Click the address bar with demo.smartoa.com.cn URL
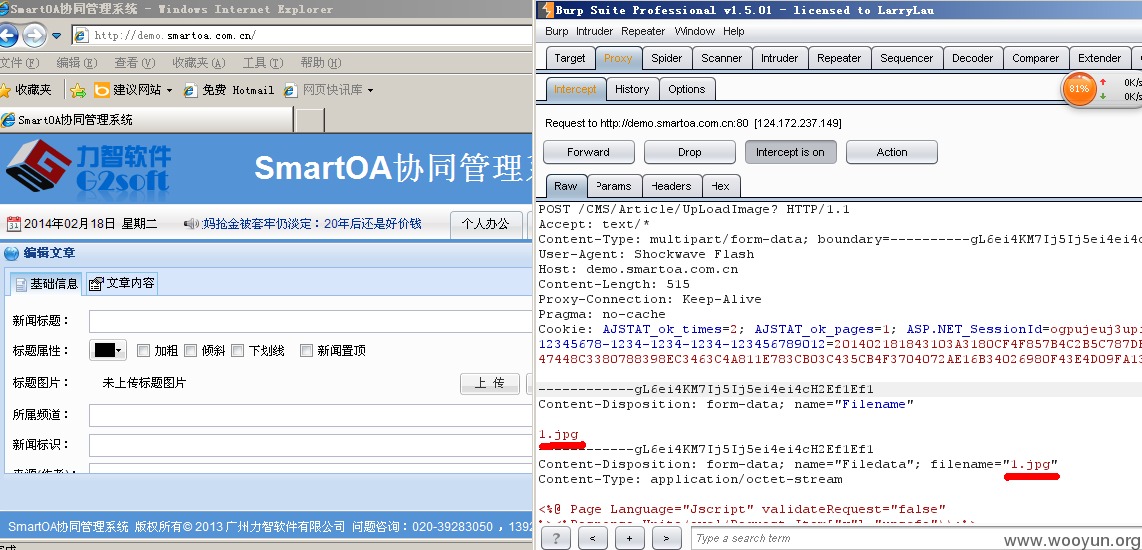 [303, 35]
